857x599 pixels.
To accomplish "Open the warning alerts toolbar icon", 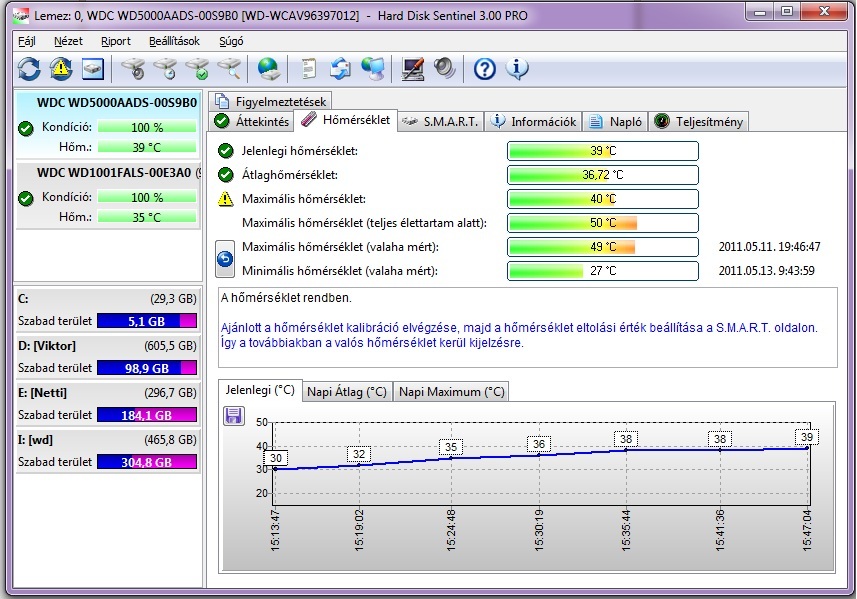I will (61, 69).
